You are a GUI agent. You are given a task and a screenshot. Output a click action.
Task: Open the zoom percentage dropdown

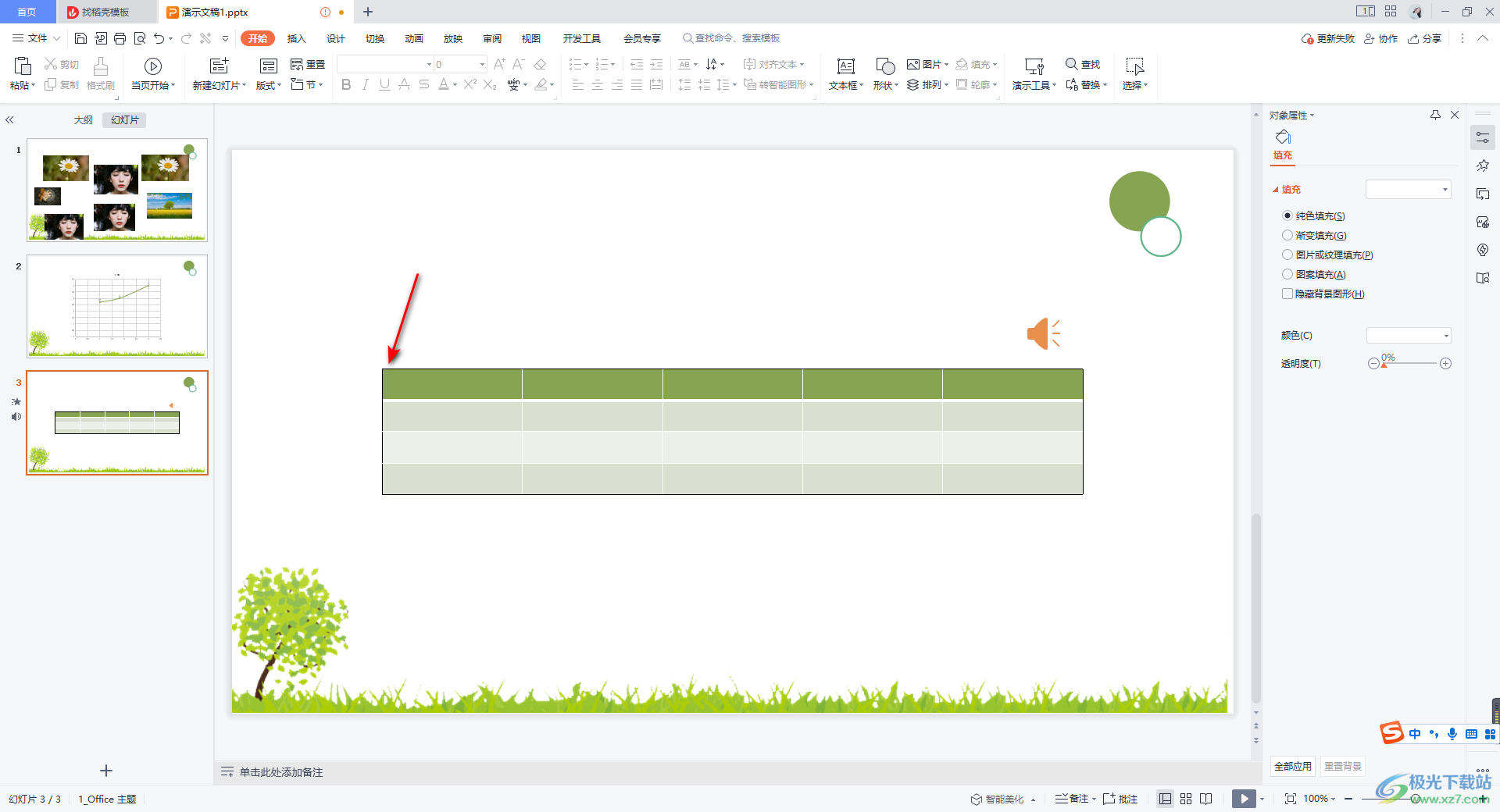tap(1320, 799)
